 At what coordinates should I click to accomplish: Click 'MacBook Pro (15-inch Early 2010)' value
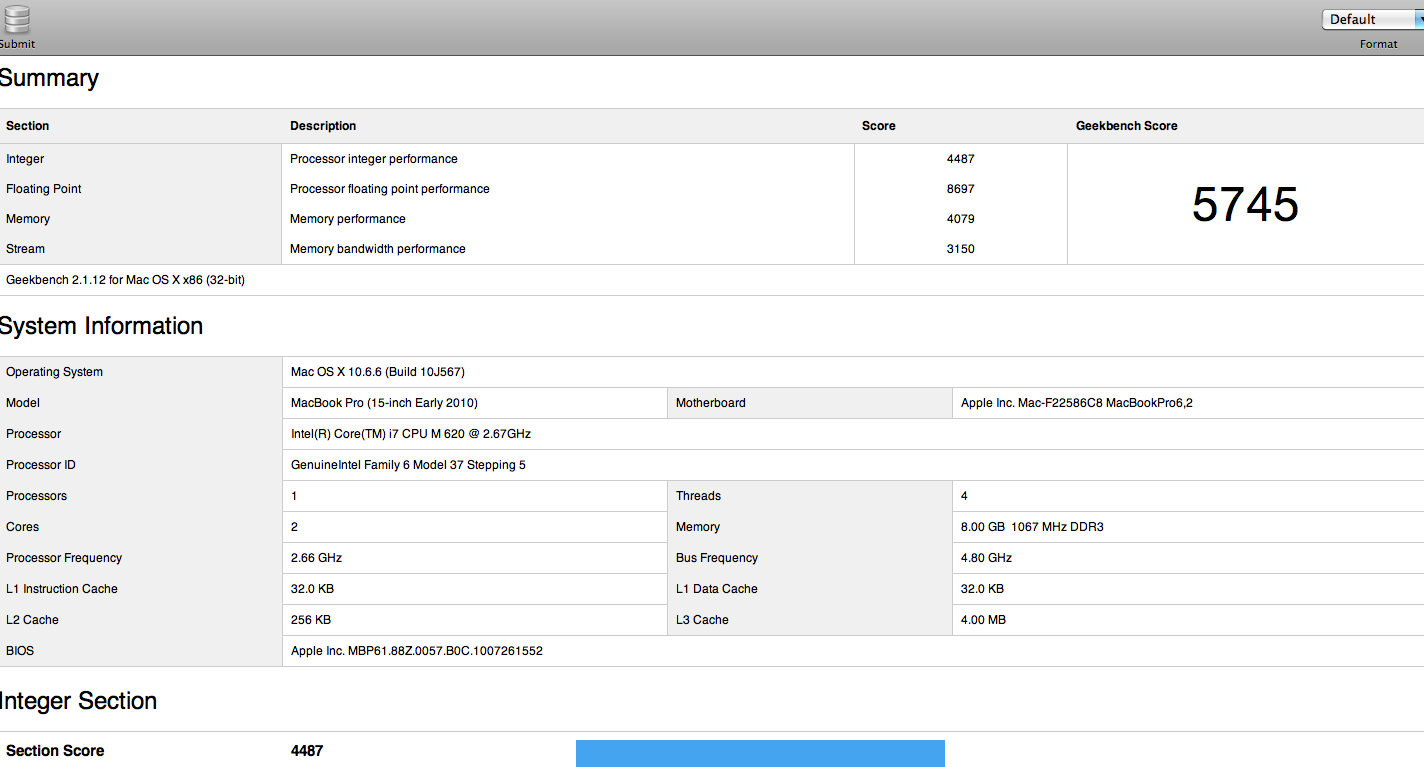(x=384, y=403)
